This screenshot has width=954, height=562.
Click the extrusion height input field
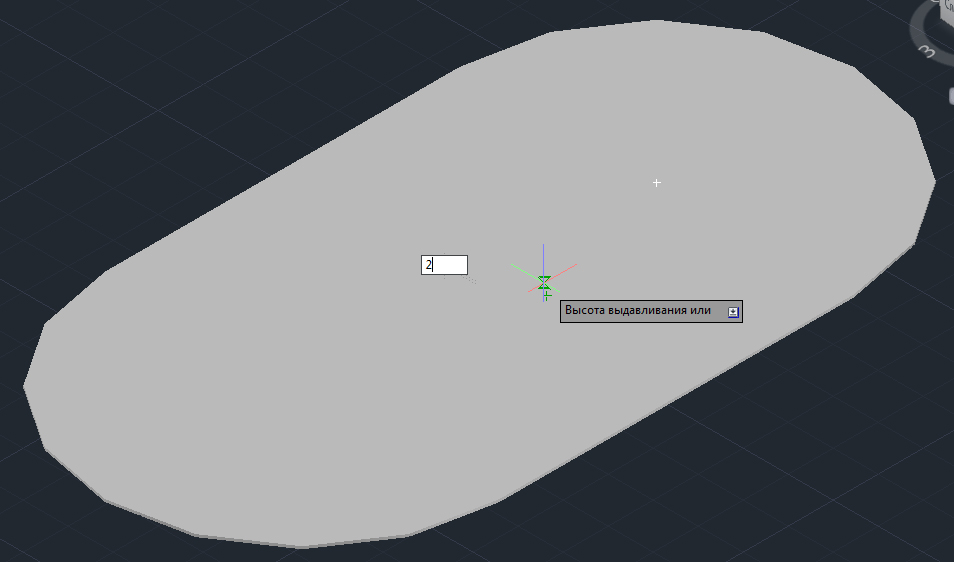tap(444, 265)
